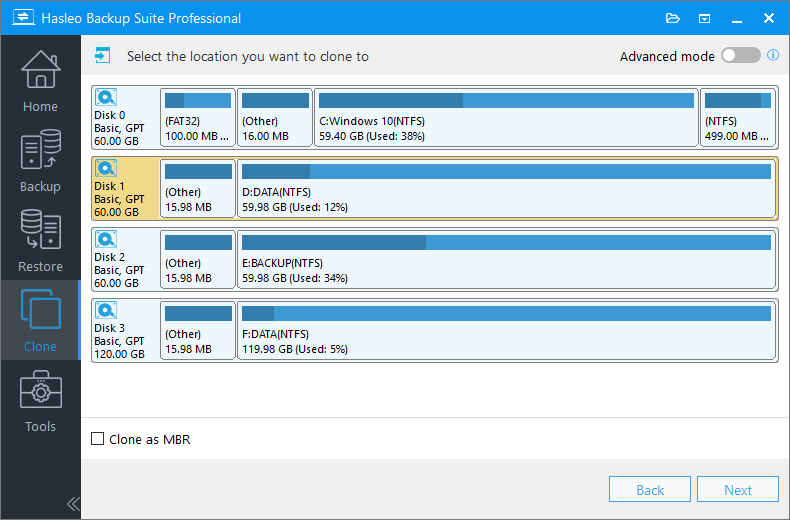This screenshot has height=520, width=790.
Task: Toggle Advanced mode switch
Action: coord(741,56)
